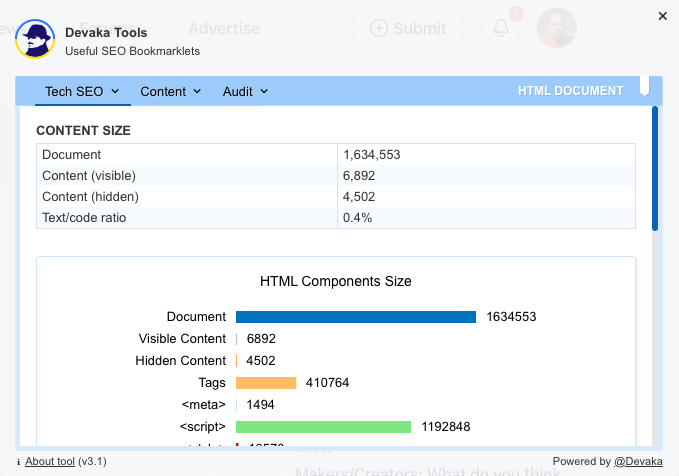
Task: Click the Devaka Tools title text
Action: [106, 32]
